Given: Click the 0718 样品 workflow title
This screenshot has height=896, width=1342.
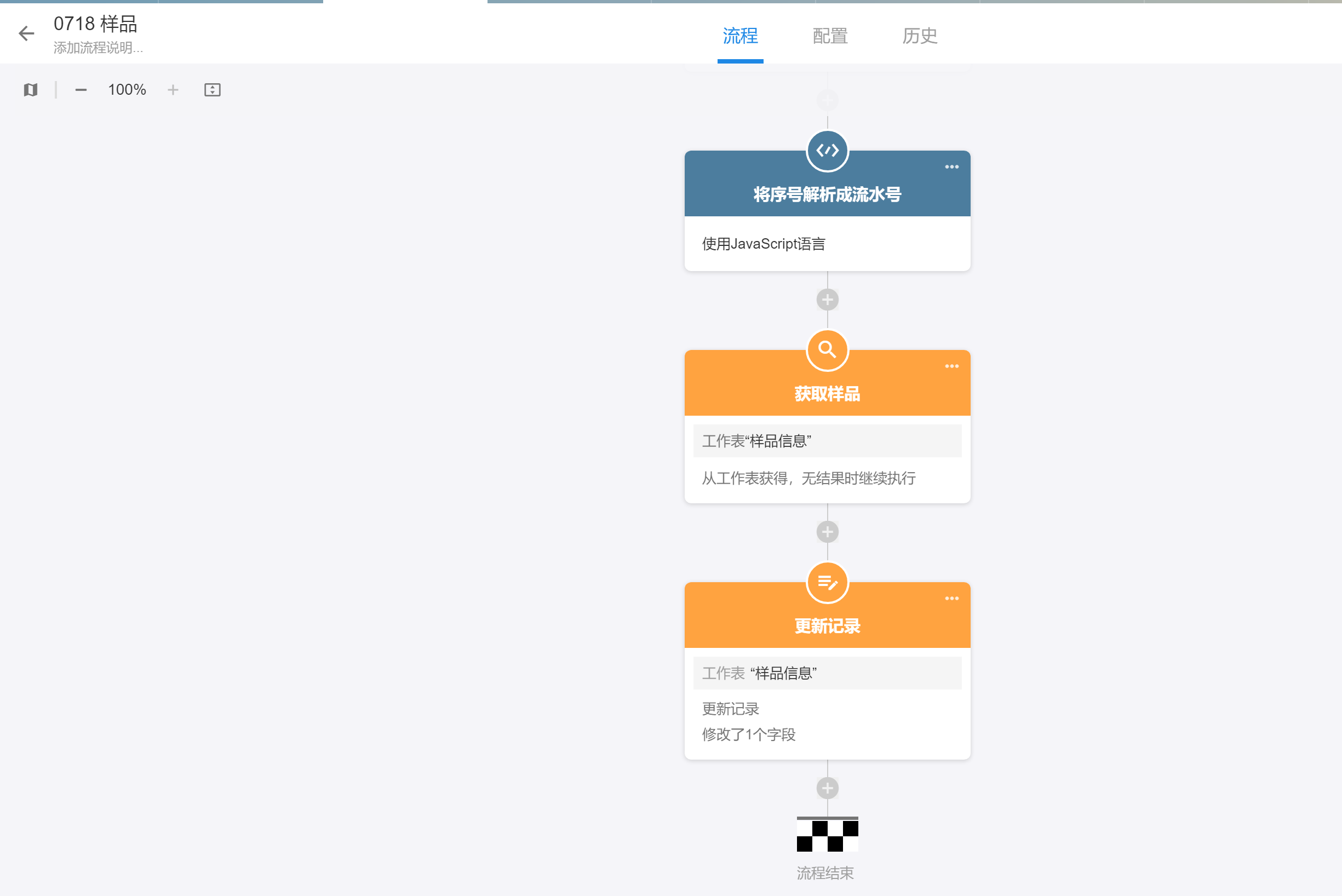Looking at the screenshot, I should pyautogui.click(x=95, y=24).
